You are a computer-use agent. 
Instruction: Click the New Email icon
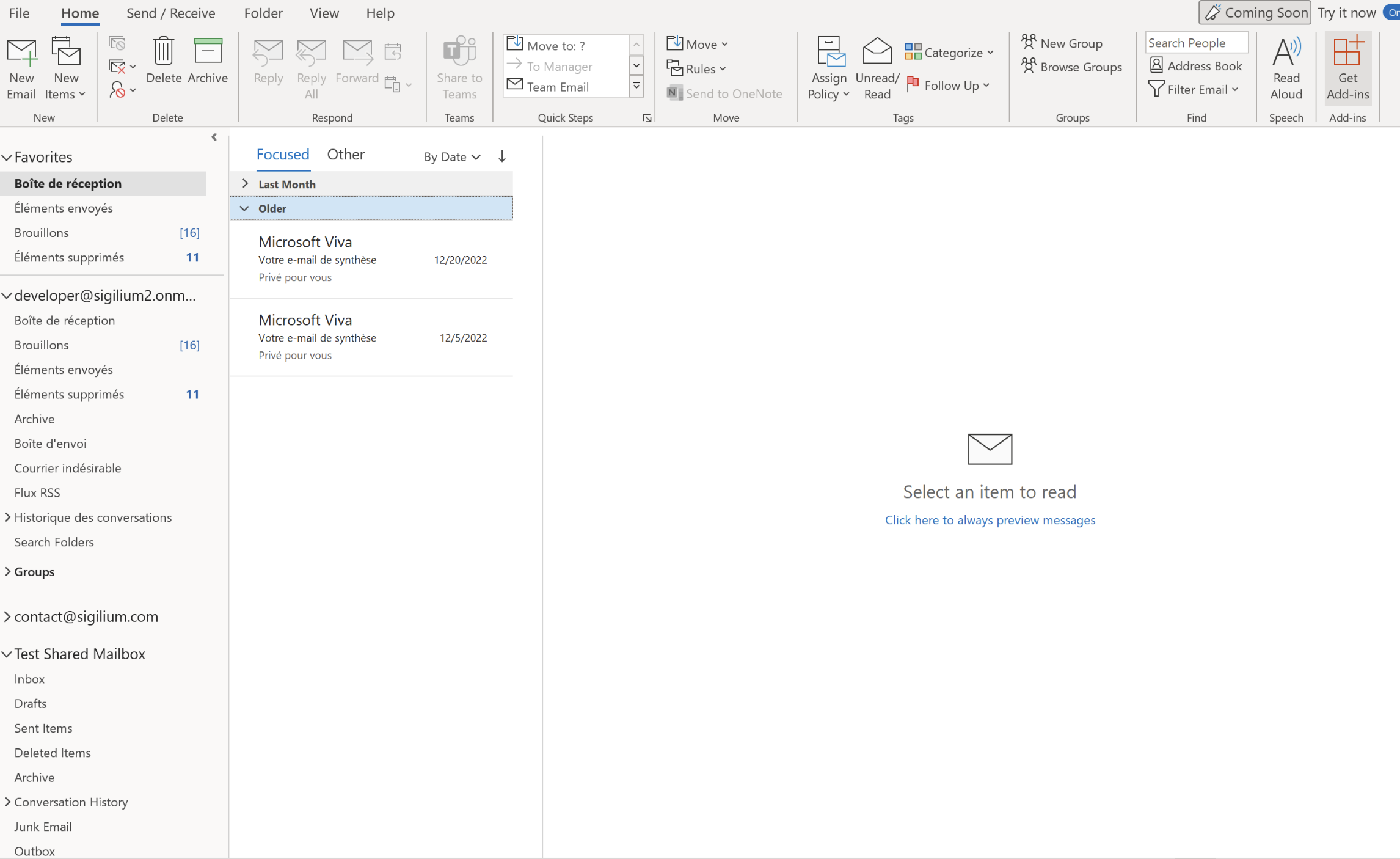coord(21,53)
